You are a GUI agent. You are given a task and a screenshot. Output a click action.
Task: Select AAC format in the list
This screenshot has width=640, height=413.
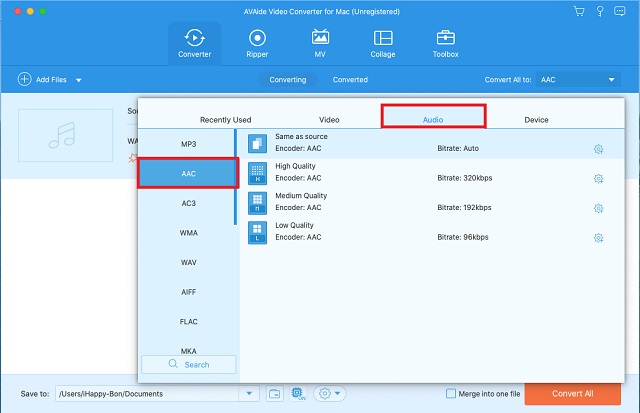click(188, 173)
